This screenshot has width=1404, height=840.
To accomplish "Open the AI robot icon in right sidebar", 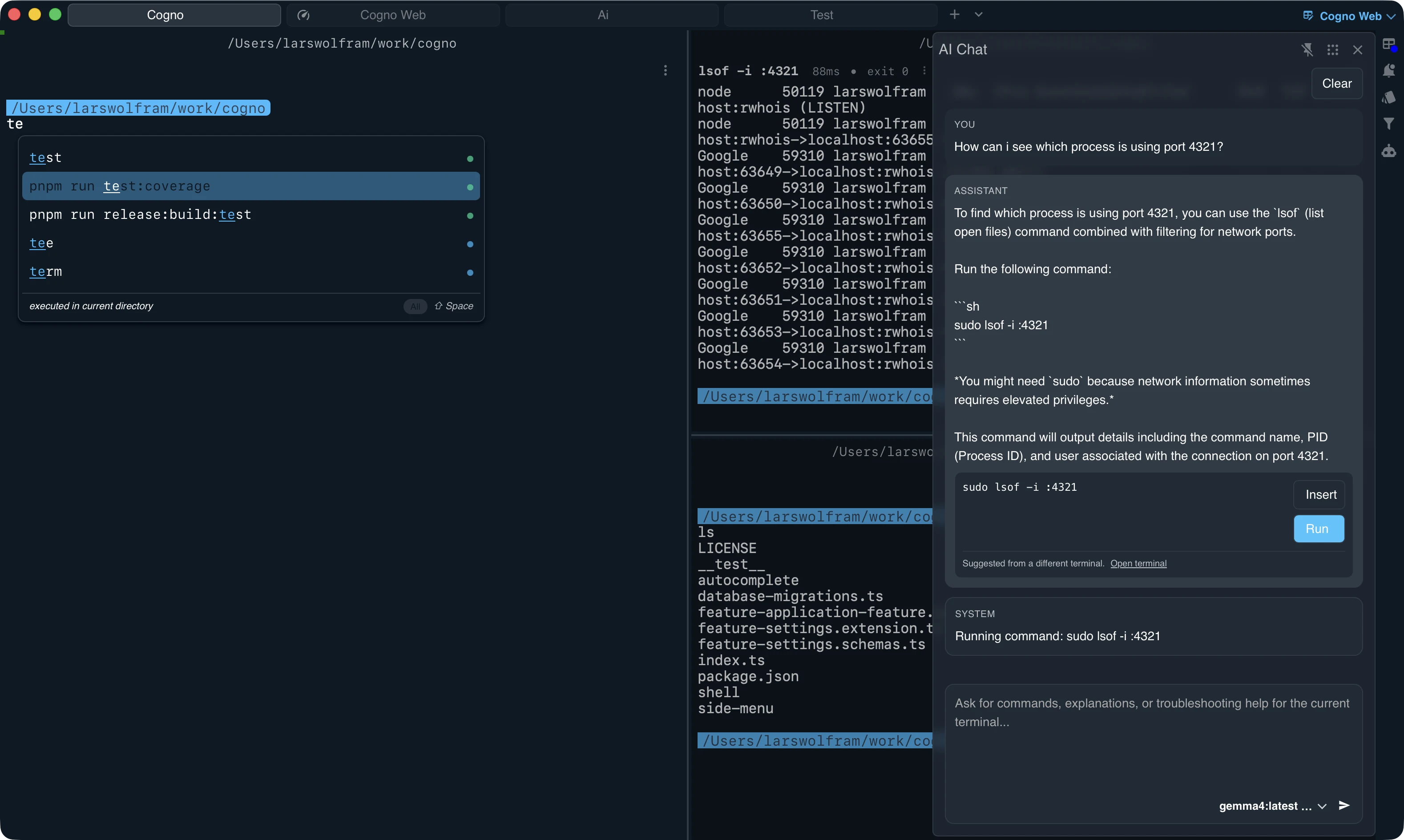I will [1389, 150].
